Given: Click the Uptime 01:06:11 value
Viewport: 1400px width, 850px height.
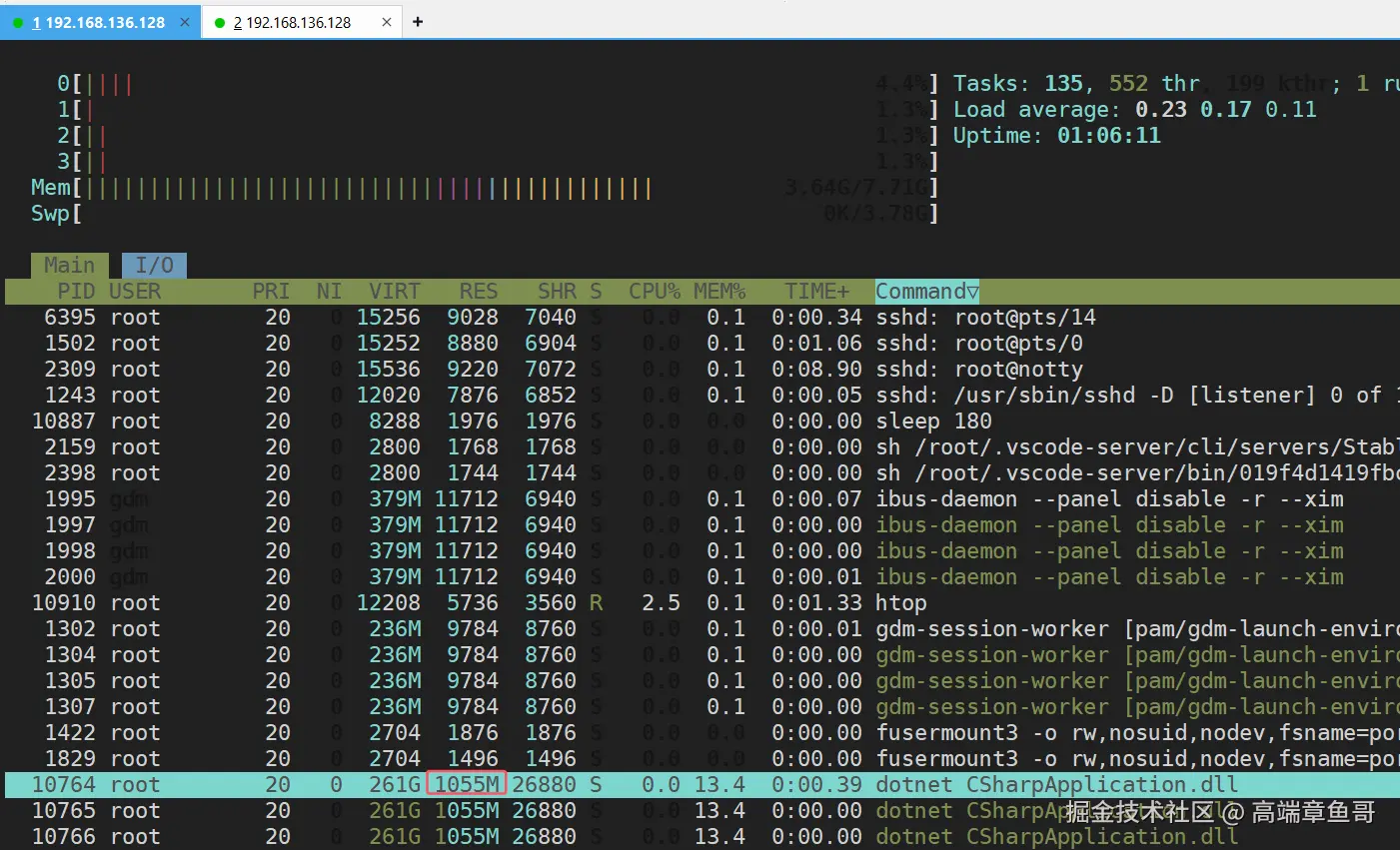Looking at the screenshot, I should tap(1109, 136).
